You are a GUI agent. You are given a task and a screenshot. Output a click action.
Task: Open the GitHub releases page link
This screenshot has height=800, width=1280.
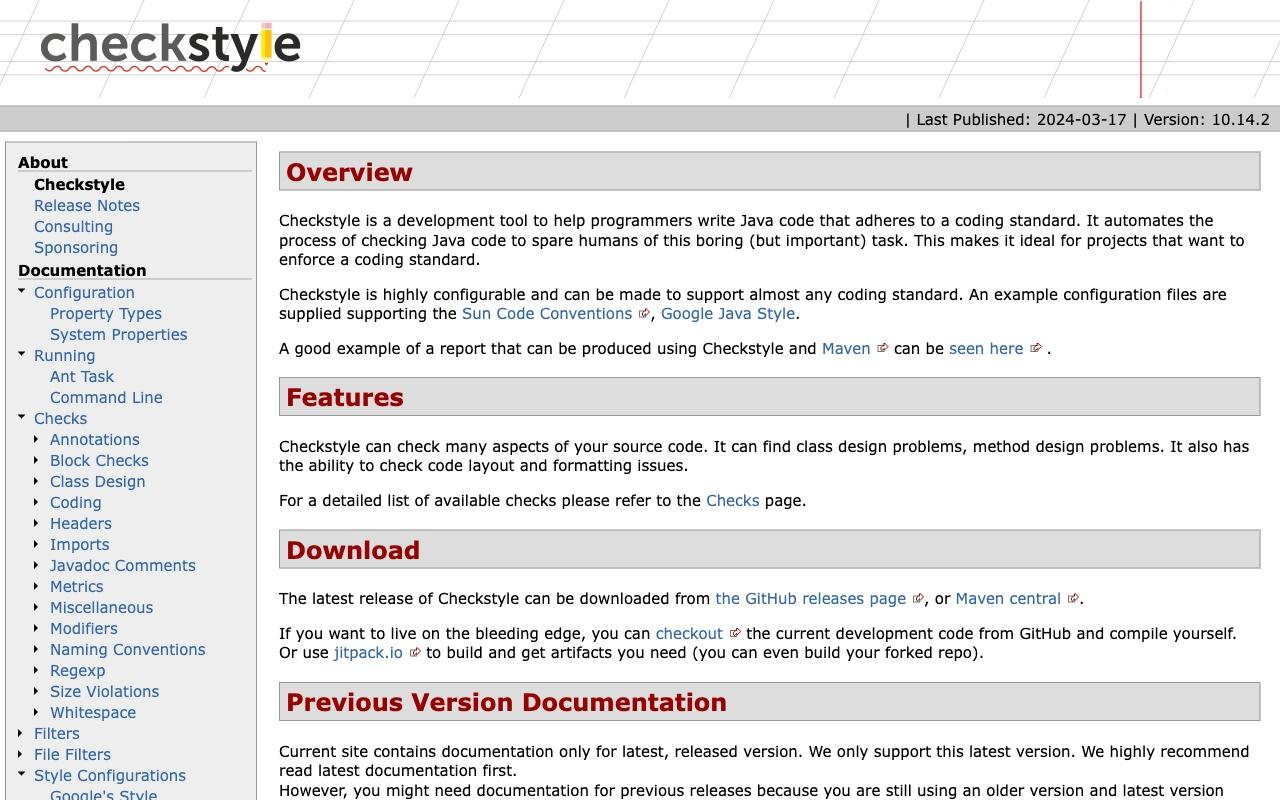(x=811, y=599)
